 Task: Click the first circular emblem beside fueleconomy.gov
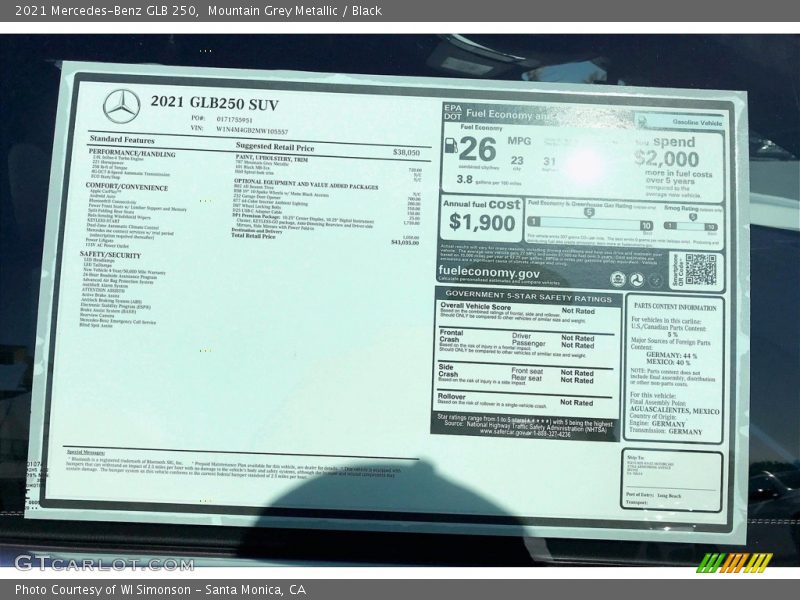618,278
